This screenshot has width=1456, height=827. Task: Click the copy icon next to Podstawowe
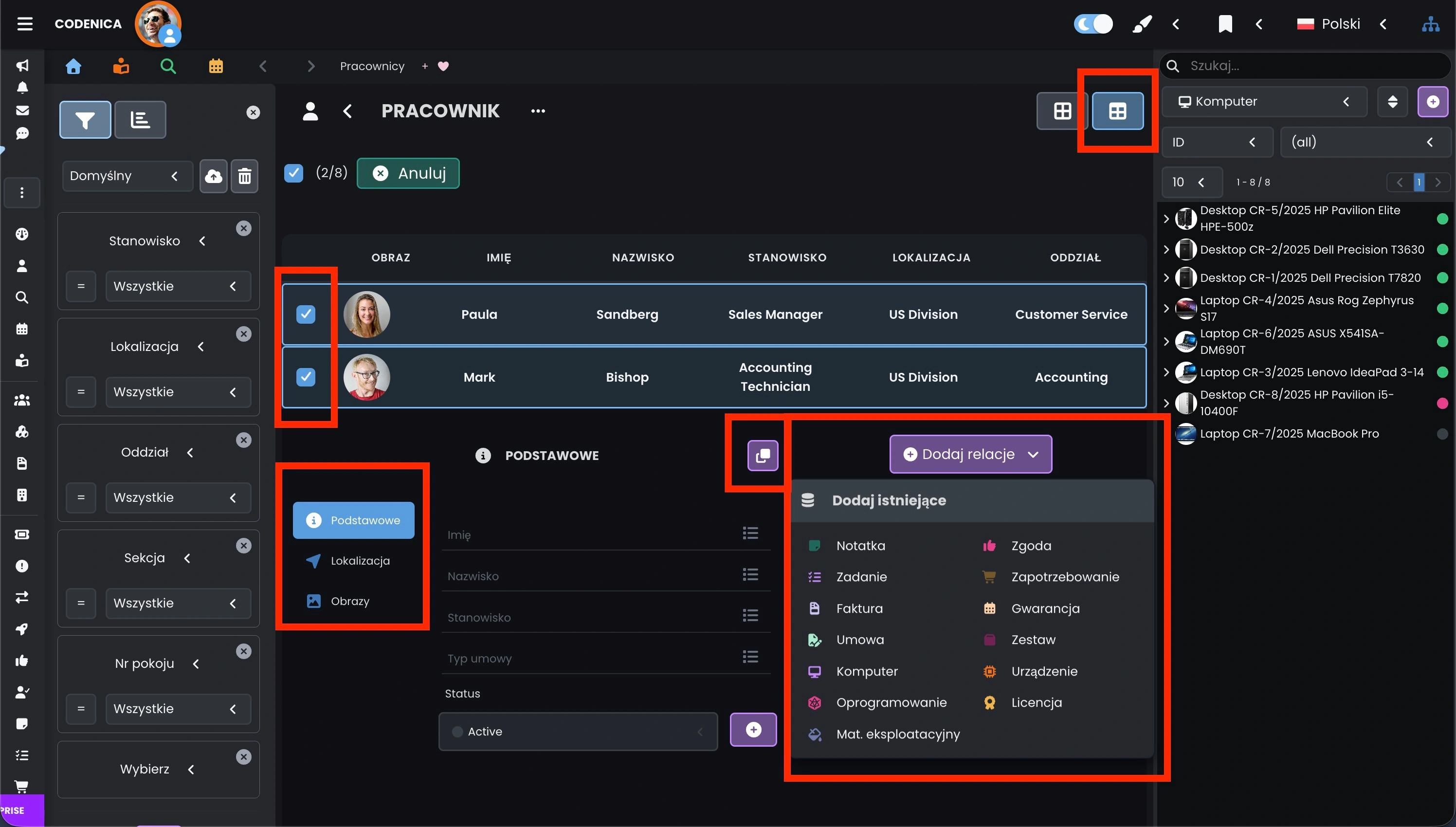762,455
